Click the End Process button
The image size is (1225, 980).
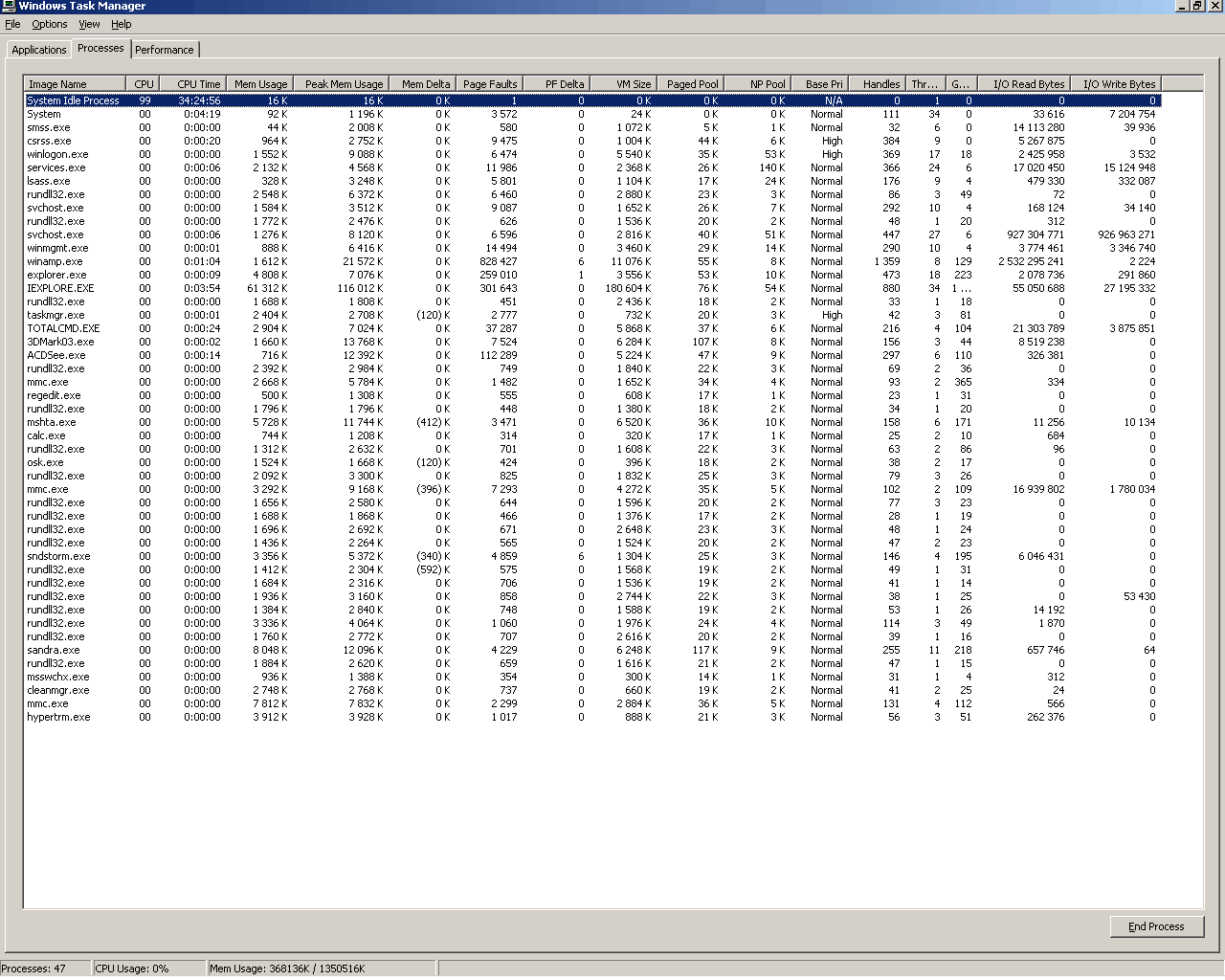coord(1156,926)
